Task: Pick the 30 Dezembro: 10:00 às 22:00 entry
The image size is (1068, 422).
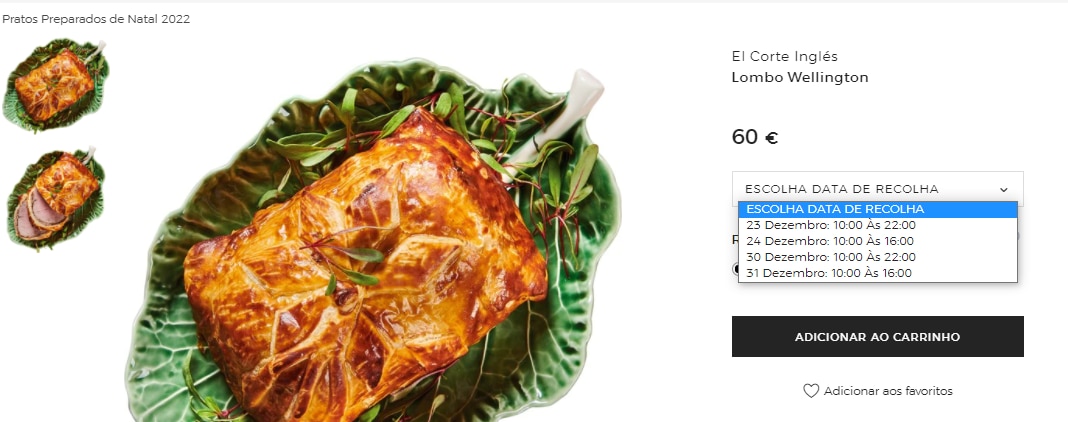Action: pos(877,257)
